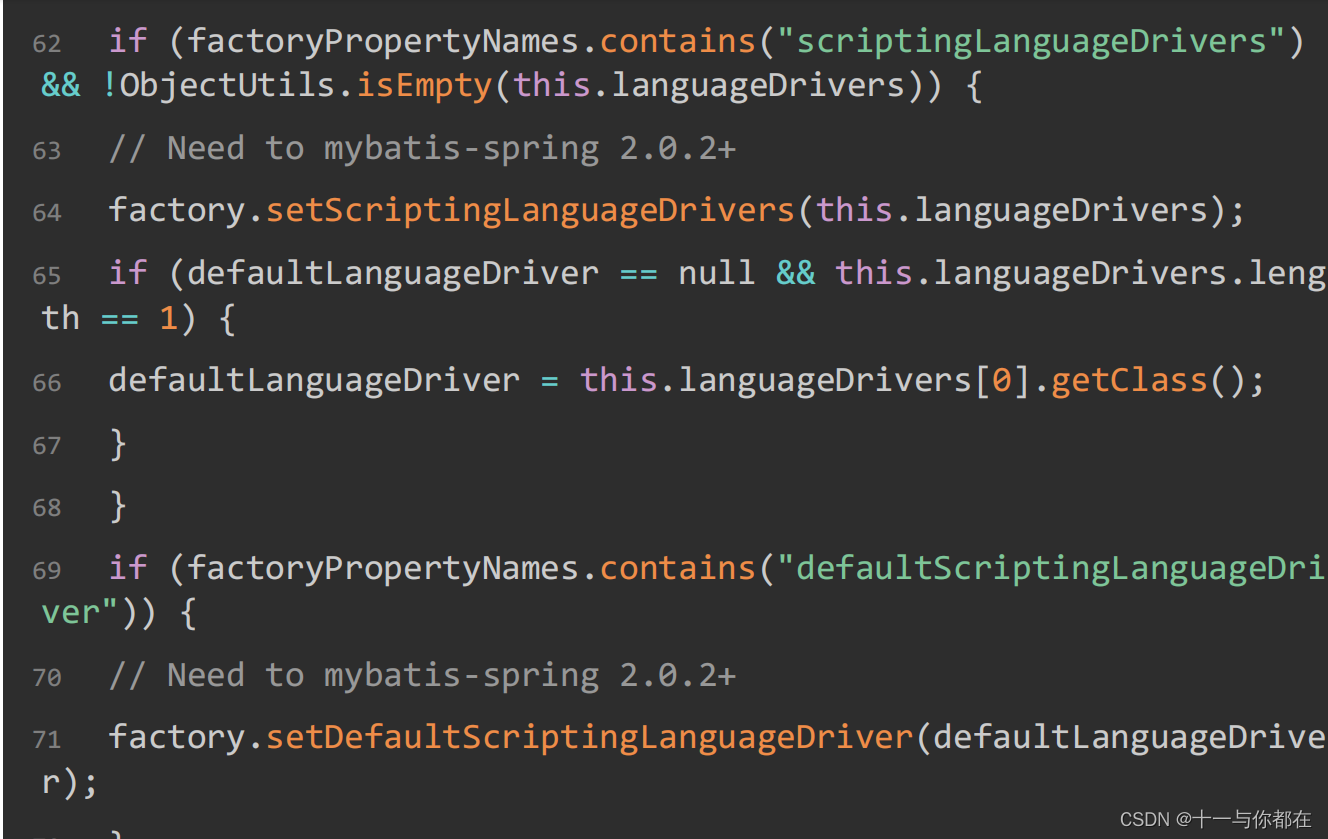The image size is (1328, 839).
Task: Click the mybatis-spring comment on line 70
Action: click(421, 675)
